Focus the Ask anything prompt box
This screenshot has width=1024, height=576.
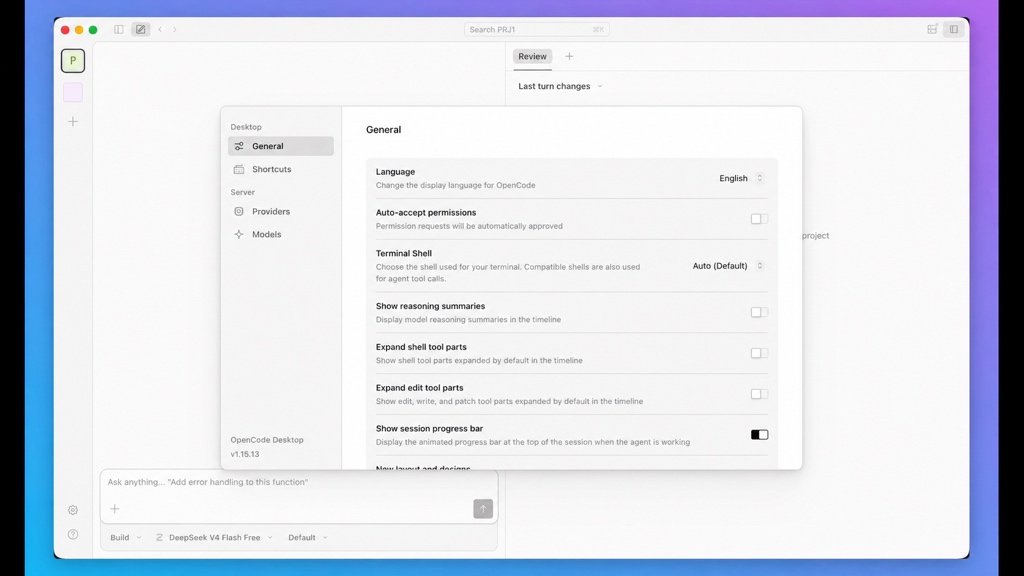(299, 483)
